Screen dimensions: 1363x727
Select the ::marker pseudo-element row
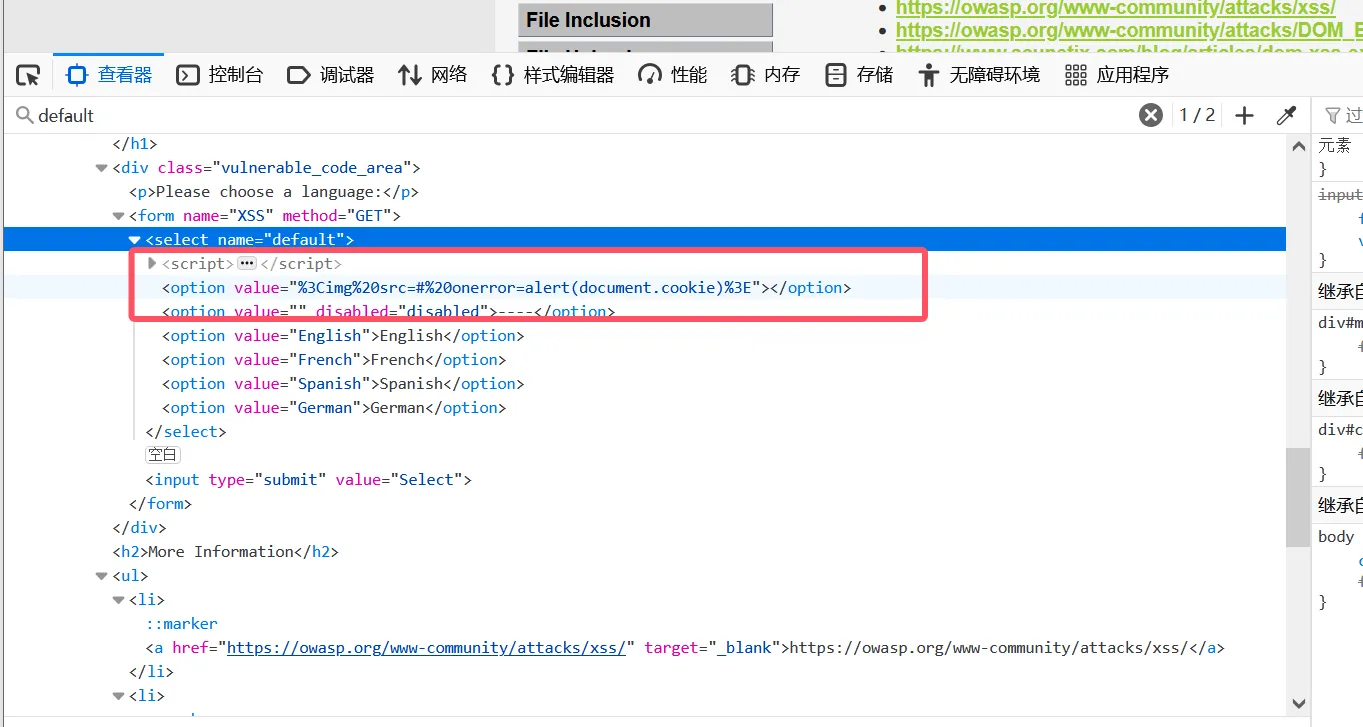pyautogui.click(x=645, y=624)
